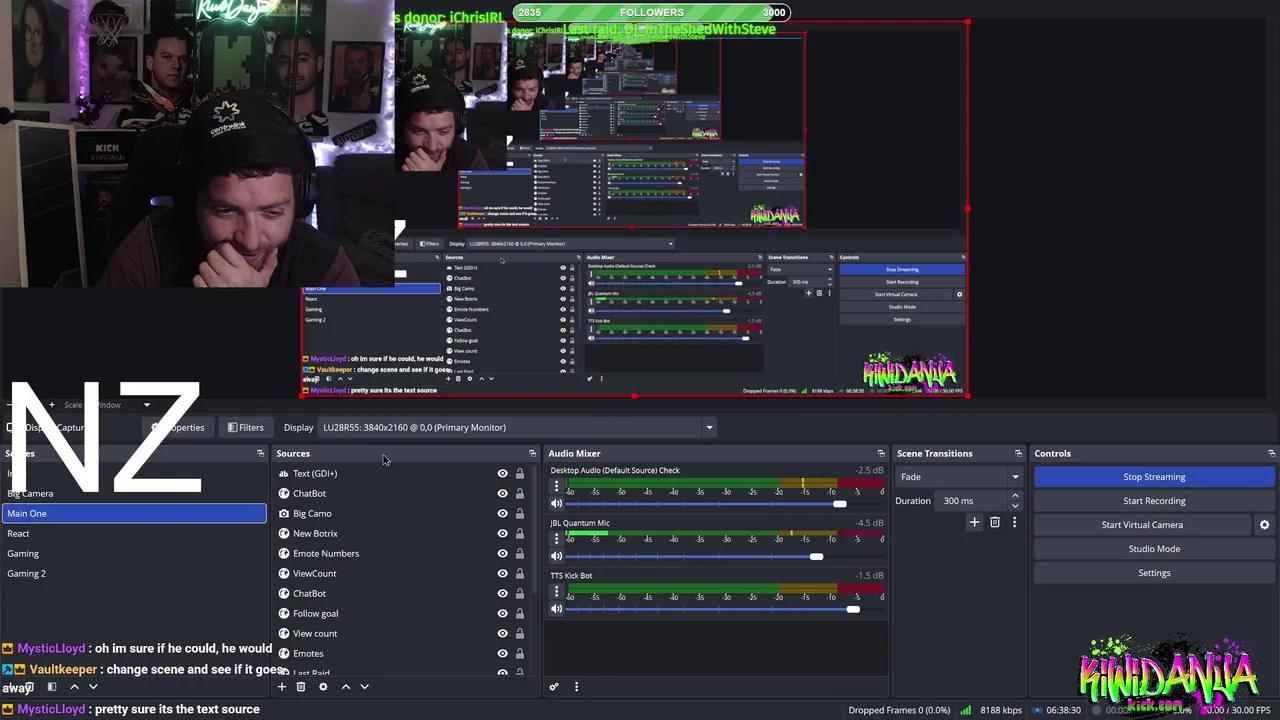Screen dimensions: 1280x720
Task: Add a new source with plus icon
Action: (281, 687)
